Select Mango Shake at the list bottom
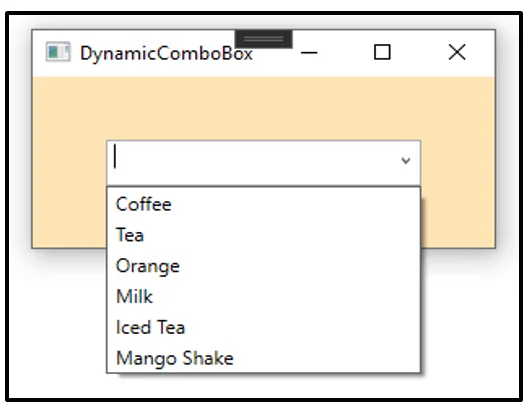The width and height of the screenshot is (532, 408). pyautogui.click(x=264, y=358)
